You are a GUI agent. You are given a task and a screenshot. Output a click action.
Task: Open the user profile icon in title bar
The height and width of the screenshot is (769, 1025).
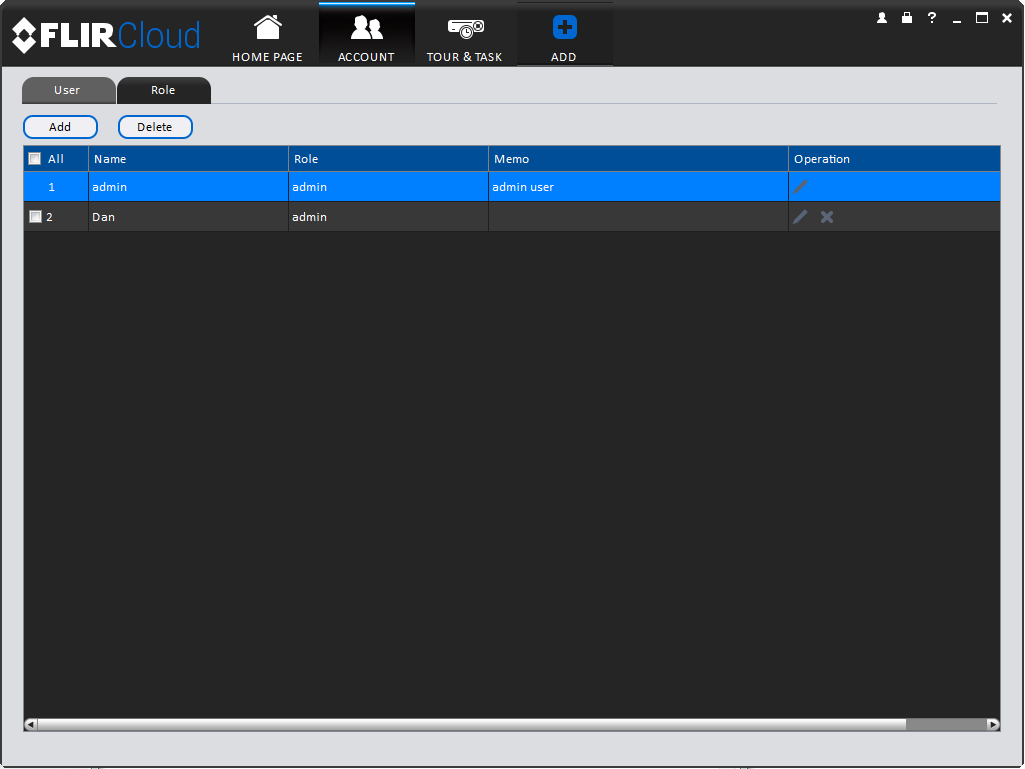tap(882, 18)
